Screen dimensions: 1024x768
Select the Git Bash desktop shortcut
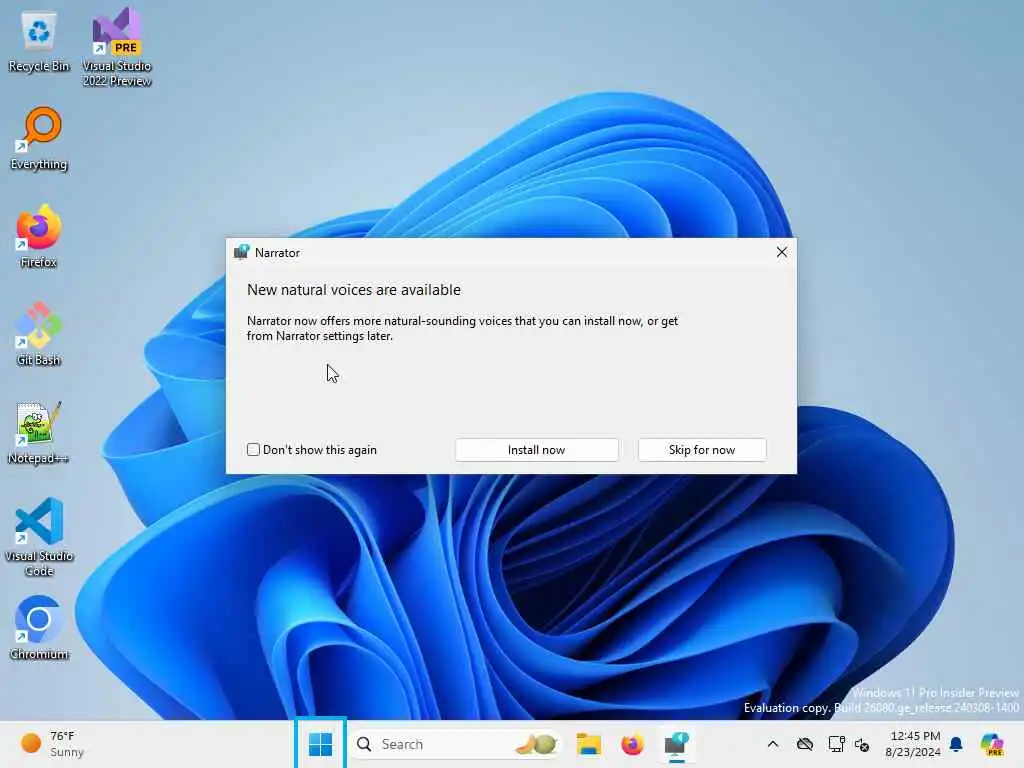point(39,334)
